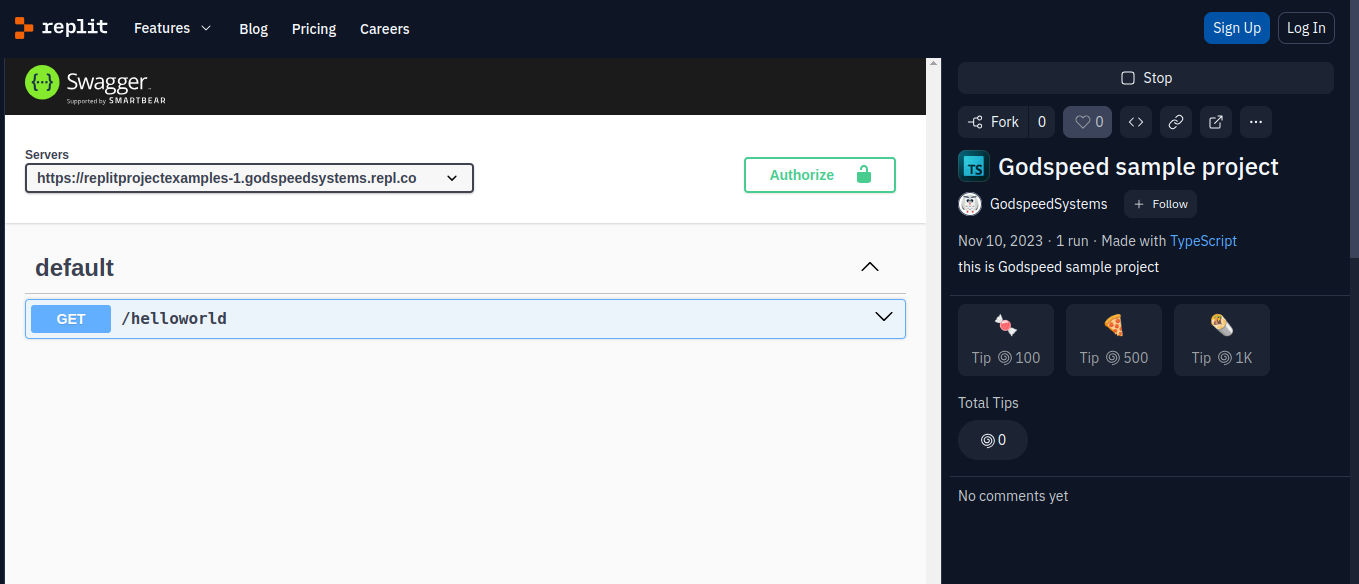This screenshot has width=1359, height=584.
Task: Click the Godspeed sample project title
Action: (x=1138, y=166)
